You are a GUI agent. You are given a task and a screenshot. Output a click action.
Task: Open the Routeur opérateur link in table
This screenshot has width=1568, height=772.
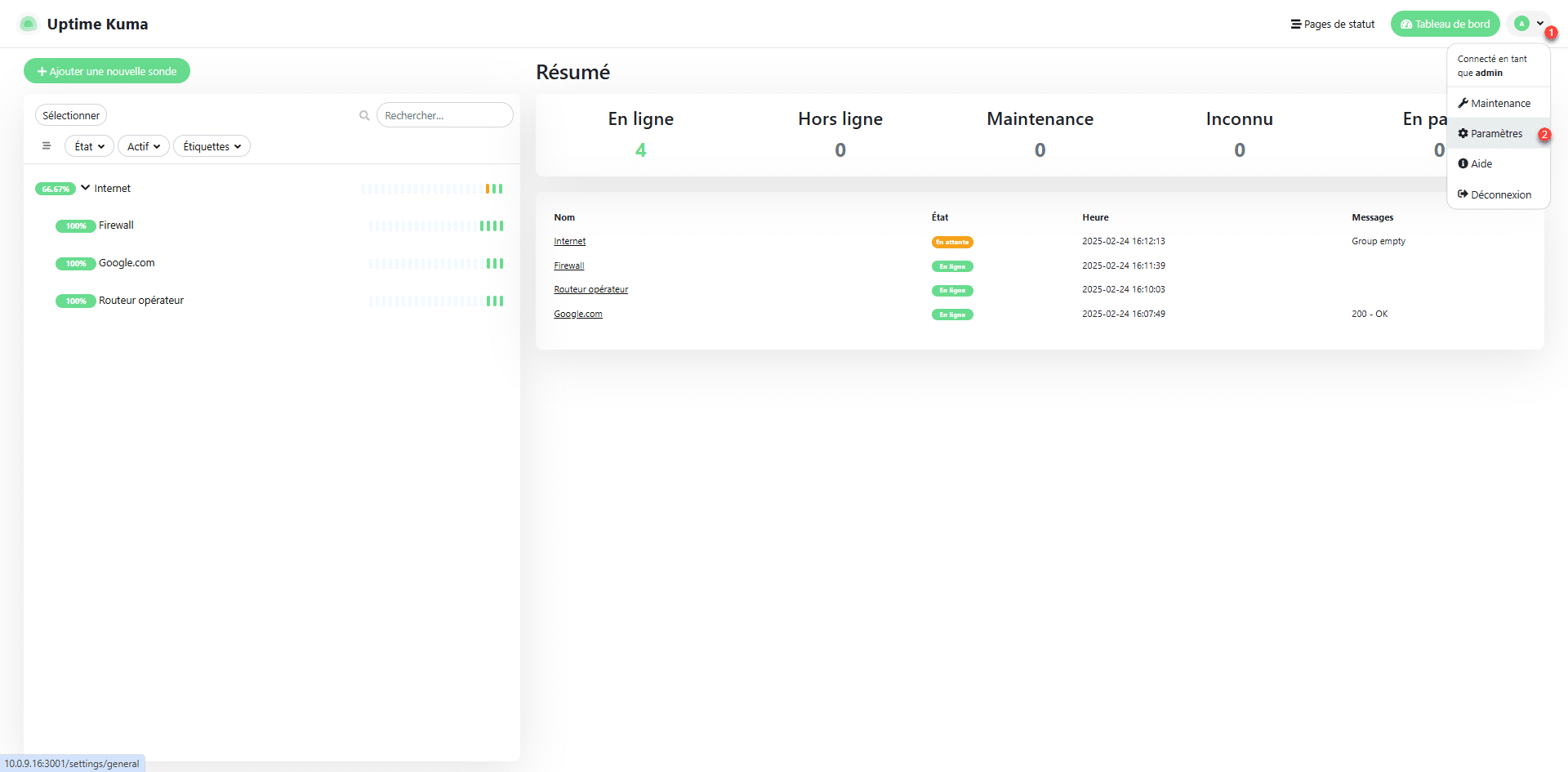pos(590,290)
